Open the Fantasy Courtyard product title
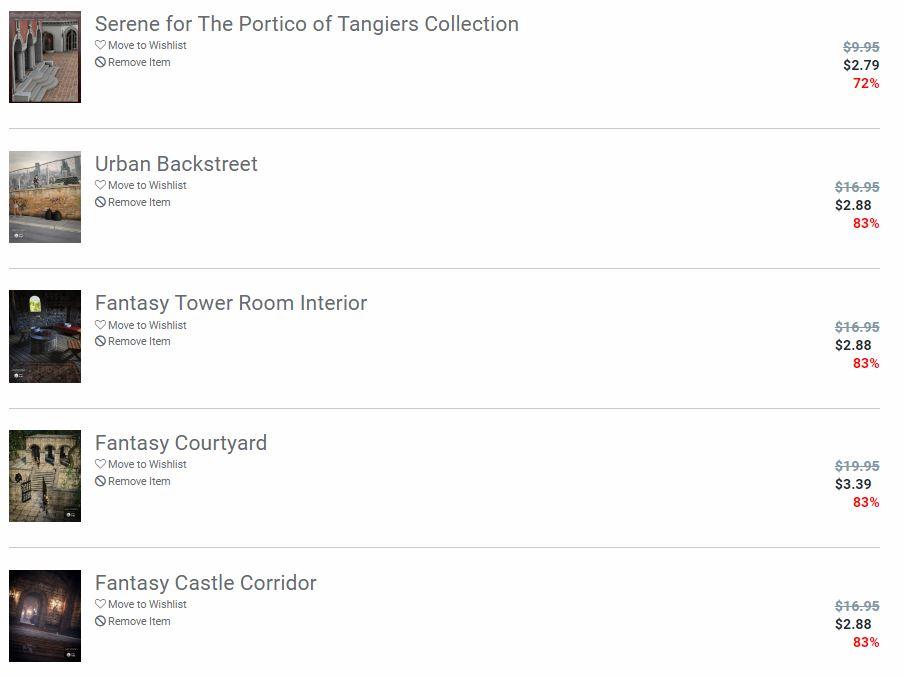Image resolution: width=903 pixels, height=678 pixels. click(x=180, y=443)
